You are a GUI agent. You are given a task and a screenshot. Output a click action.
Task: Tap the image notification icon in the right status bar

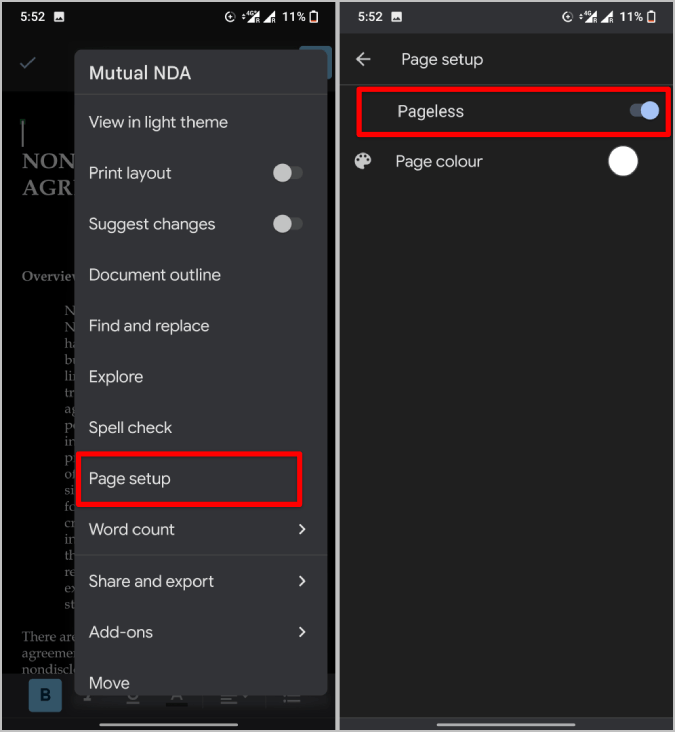click(396, 17)
